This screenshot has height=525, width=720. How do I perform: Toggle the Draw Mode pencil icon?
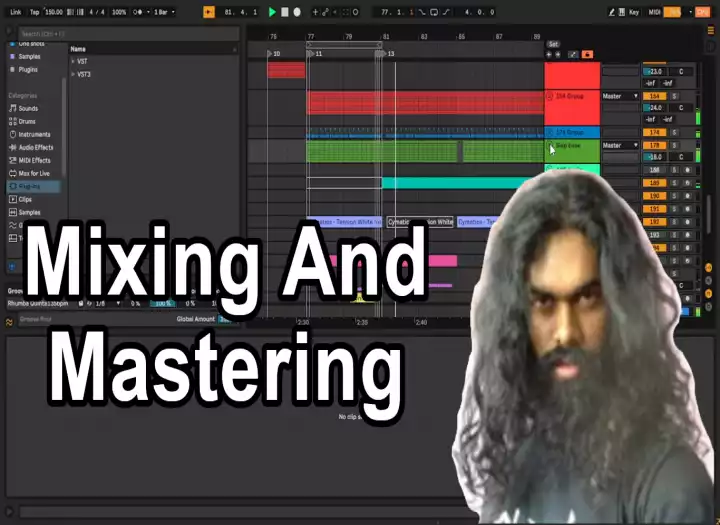(612, 12)
